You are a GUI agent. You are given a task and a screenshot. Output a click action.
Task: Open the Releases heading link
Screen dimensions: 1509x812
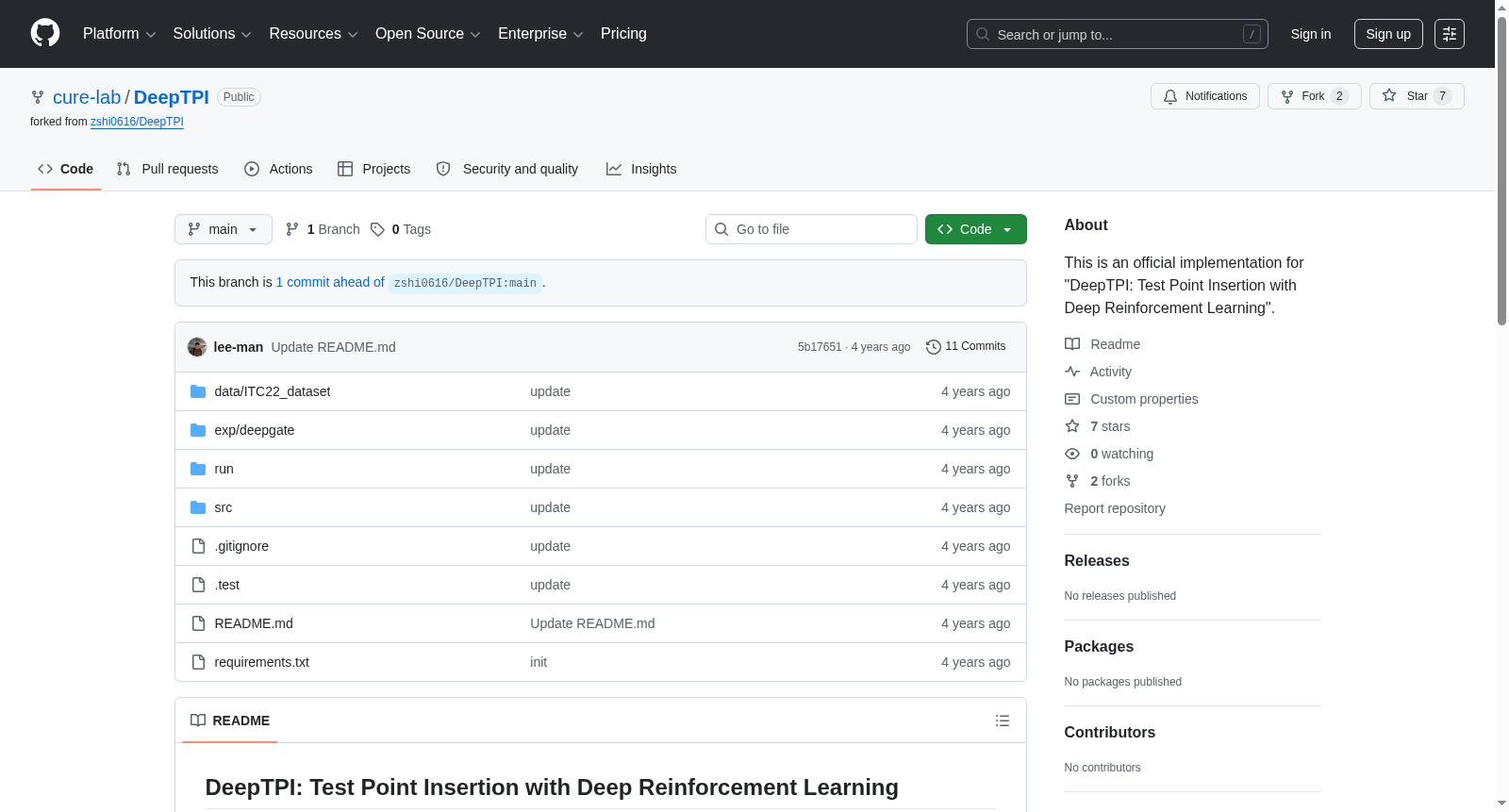pos(1097,560)
